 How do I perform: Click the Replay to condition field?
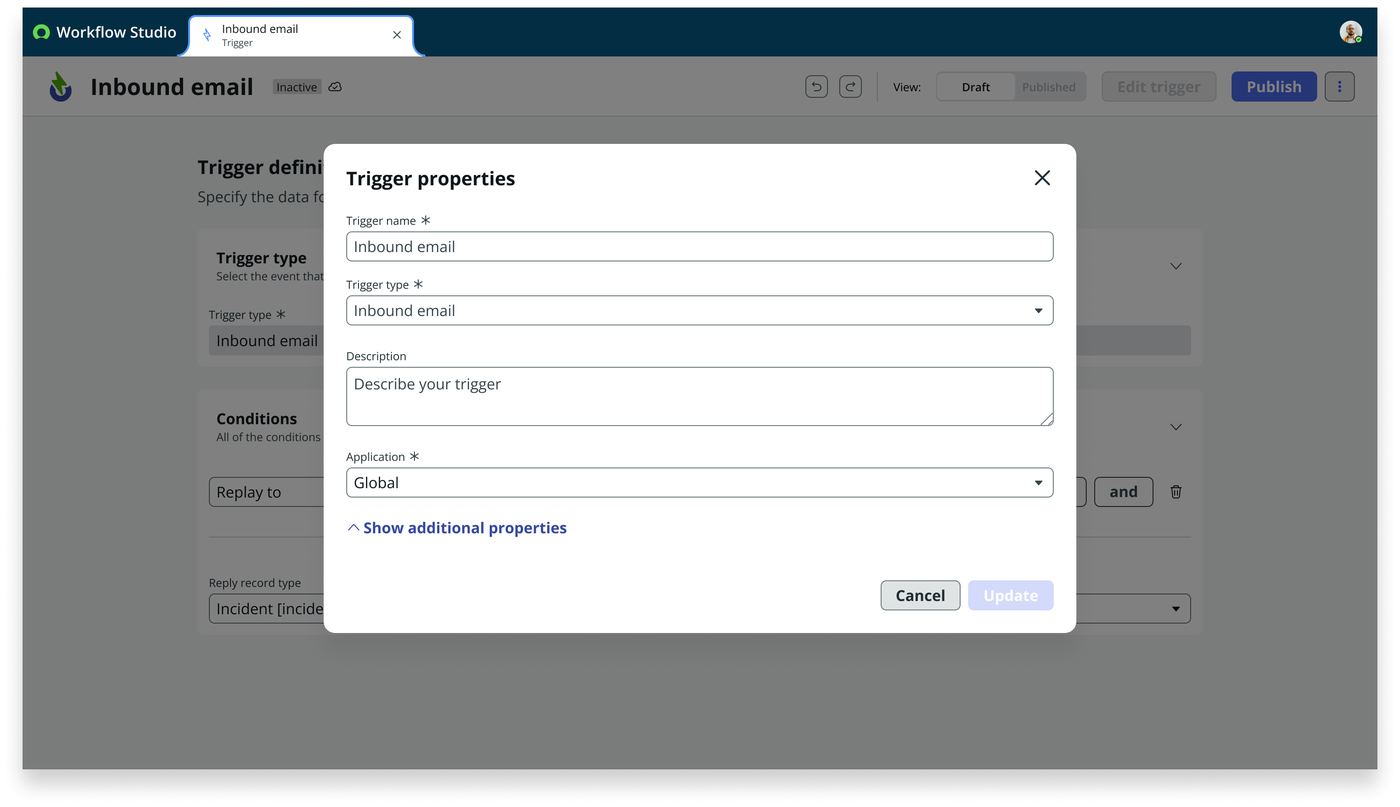click(266, 492)
